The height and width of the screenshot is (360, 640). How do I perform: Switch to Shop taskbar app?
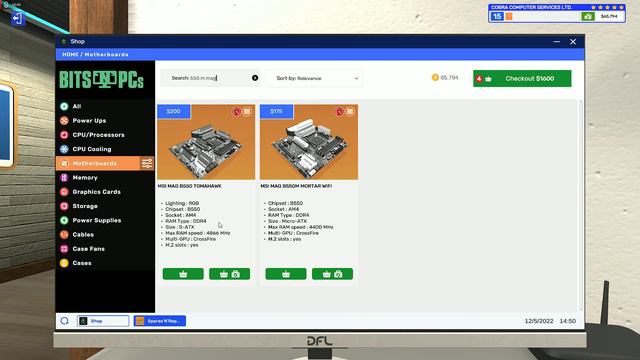(x=103, y=321)
